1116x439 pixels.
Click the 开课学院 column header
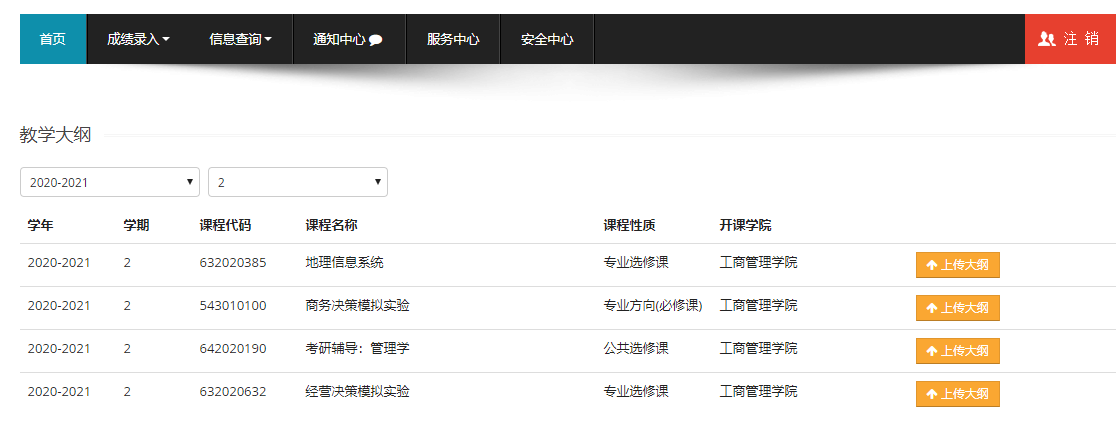click(x=745, y=225)
